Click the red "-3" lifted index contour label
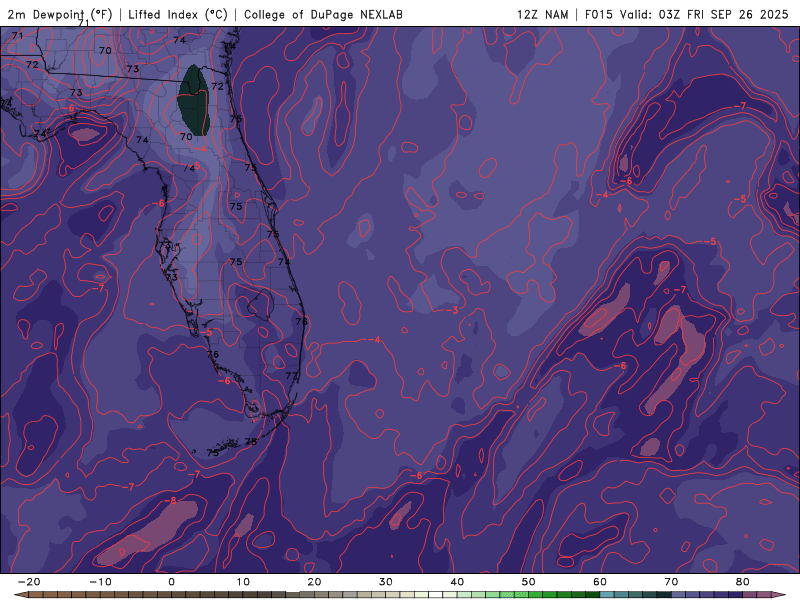The height and width of the screenshot is (600, 800). pos(453,310)
